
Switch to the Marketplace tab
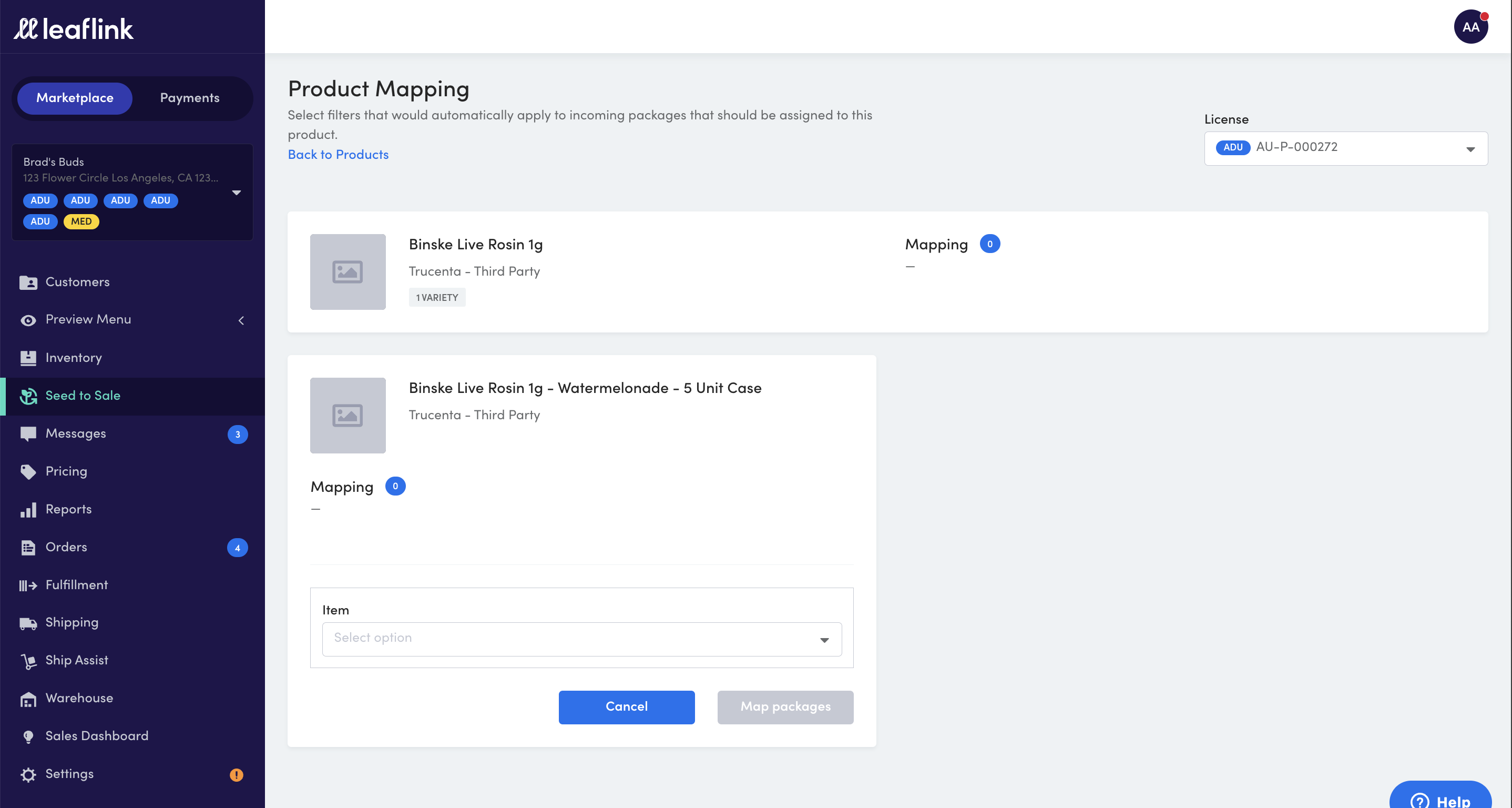(75, 98)
